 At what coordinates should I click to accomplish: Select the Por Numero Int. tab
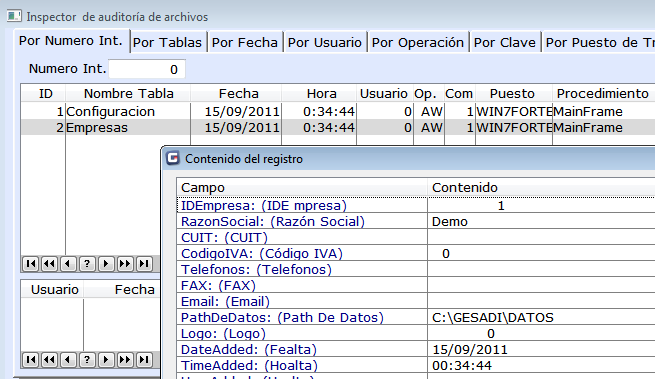pyautogui.click(x=71, y=41)
